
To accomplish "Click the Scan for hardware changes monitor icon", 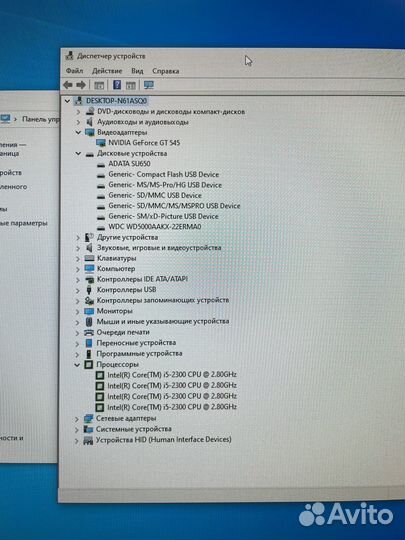I will tap(149, 85).
